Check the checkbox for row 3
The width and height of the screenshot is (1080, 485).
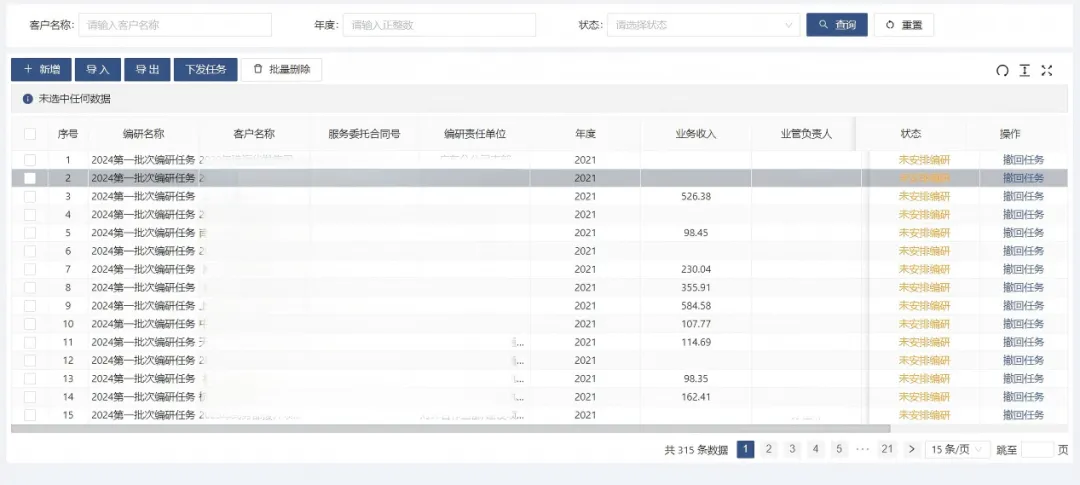(x=30, y=196)
